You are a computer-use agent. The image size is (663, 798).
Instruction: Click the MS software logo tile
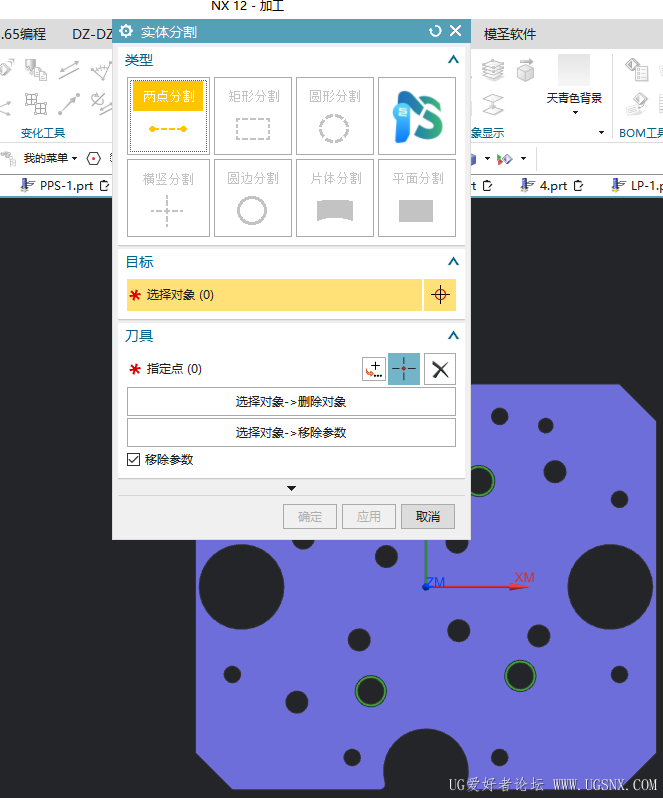[x=417, y=116]
